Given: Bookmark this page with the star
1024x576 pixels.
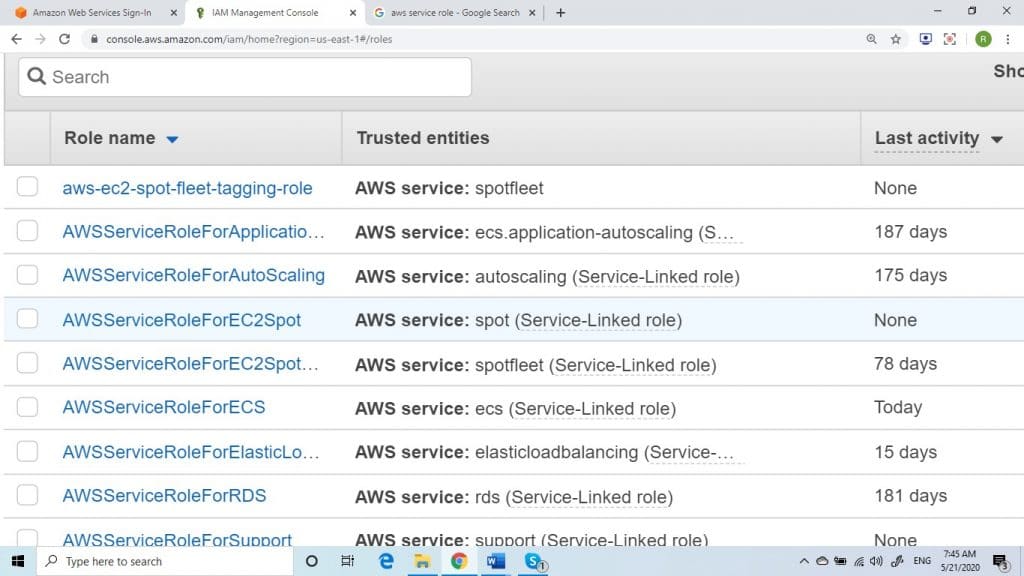Looking at the screenshot, I should (895, 39).
